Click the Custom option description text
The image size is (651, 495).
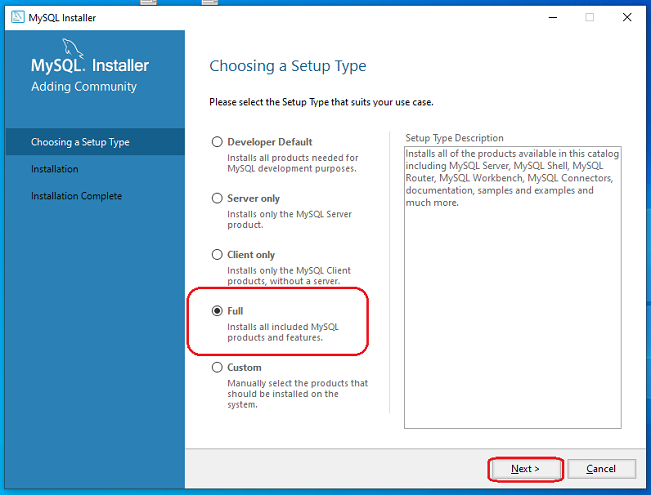[297, 394]
